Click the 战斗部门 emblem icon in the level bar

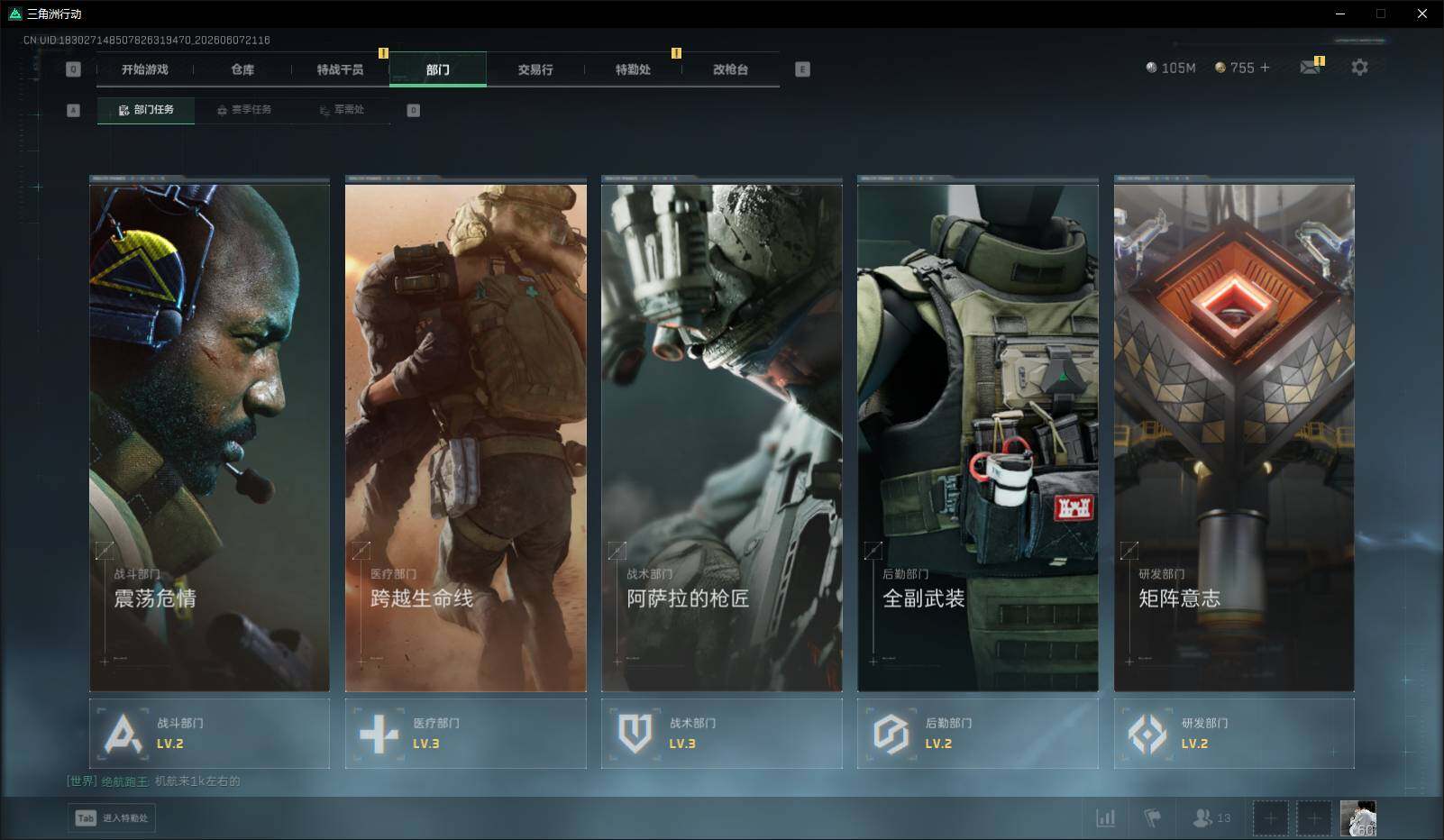click(x=123, y=734)
